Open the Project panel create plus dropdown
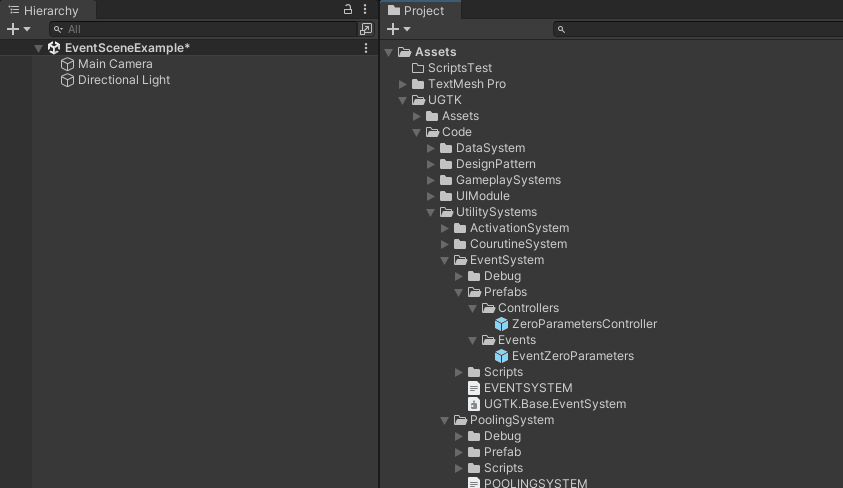This screenshot has height=488, width=843. 398,29
